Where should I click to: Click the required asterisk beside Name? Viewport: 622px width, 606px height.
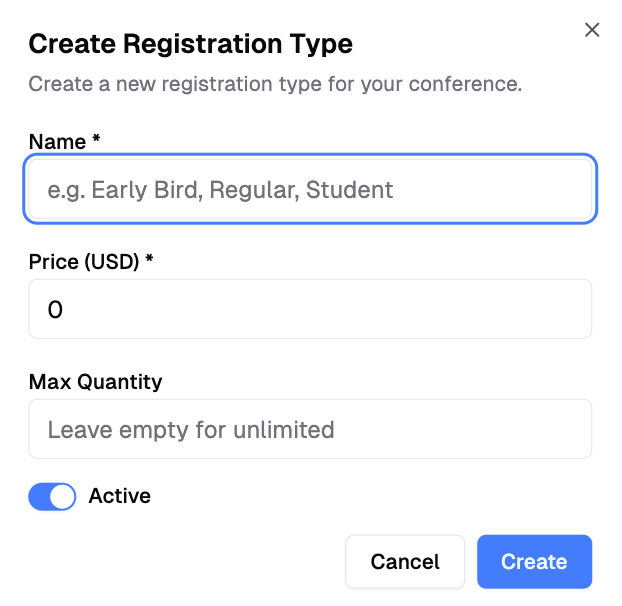pyautogui.click(x=96, y=141)
